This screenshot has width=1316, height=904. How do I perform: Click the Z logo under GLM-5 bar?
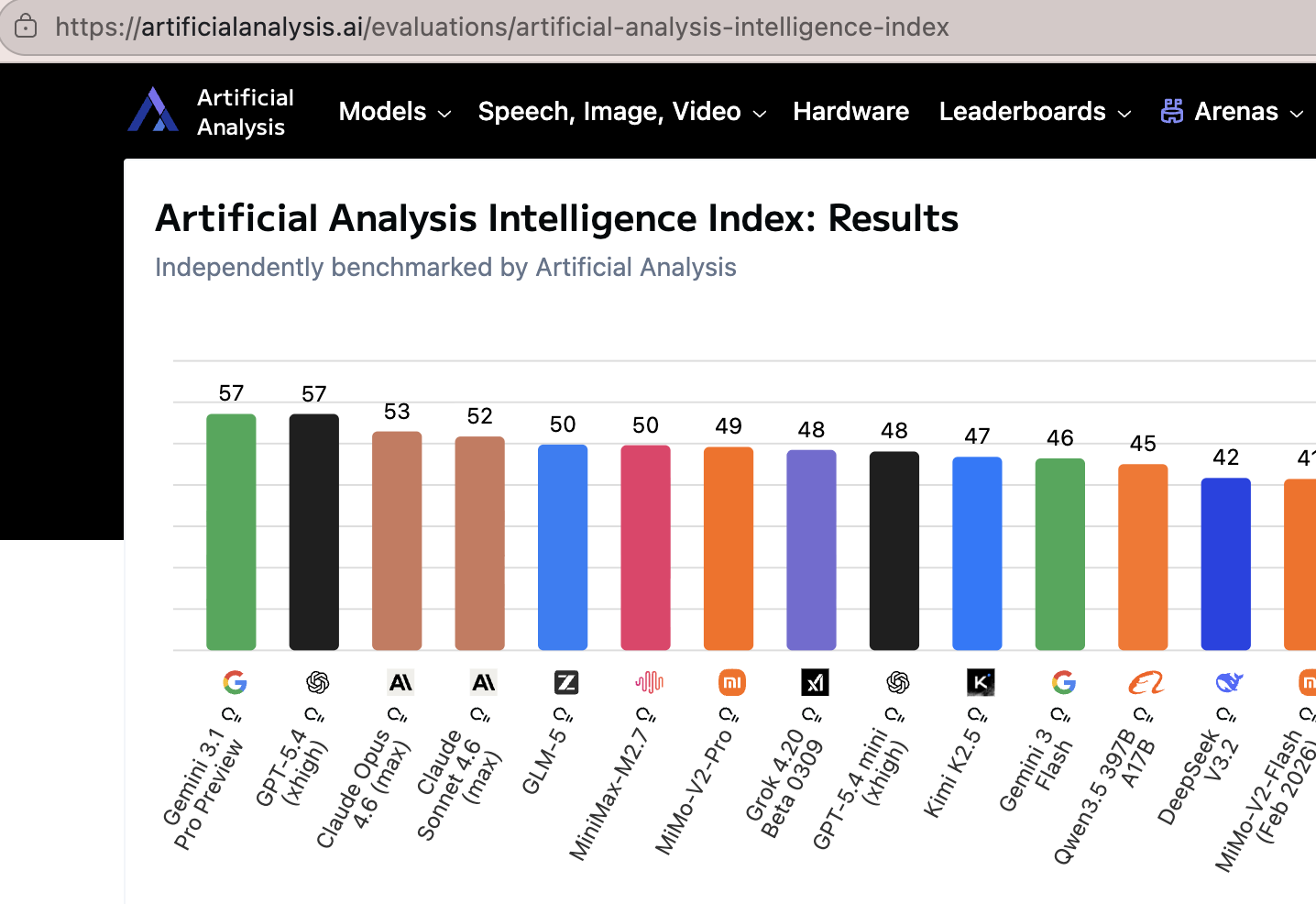[566, 682]
